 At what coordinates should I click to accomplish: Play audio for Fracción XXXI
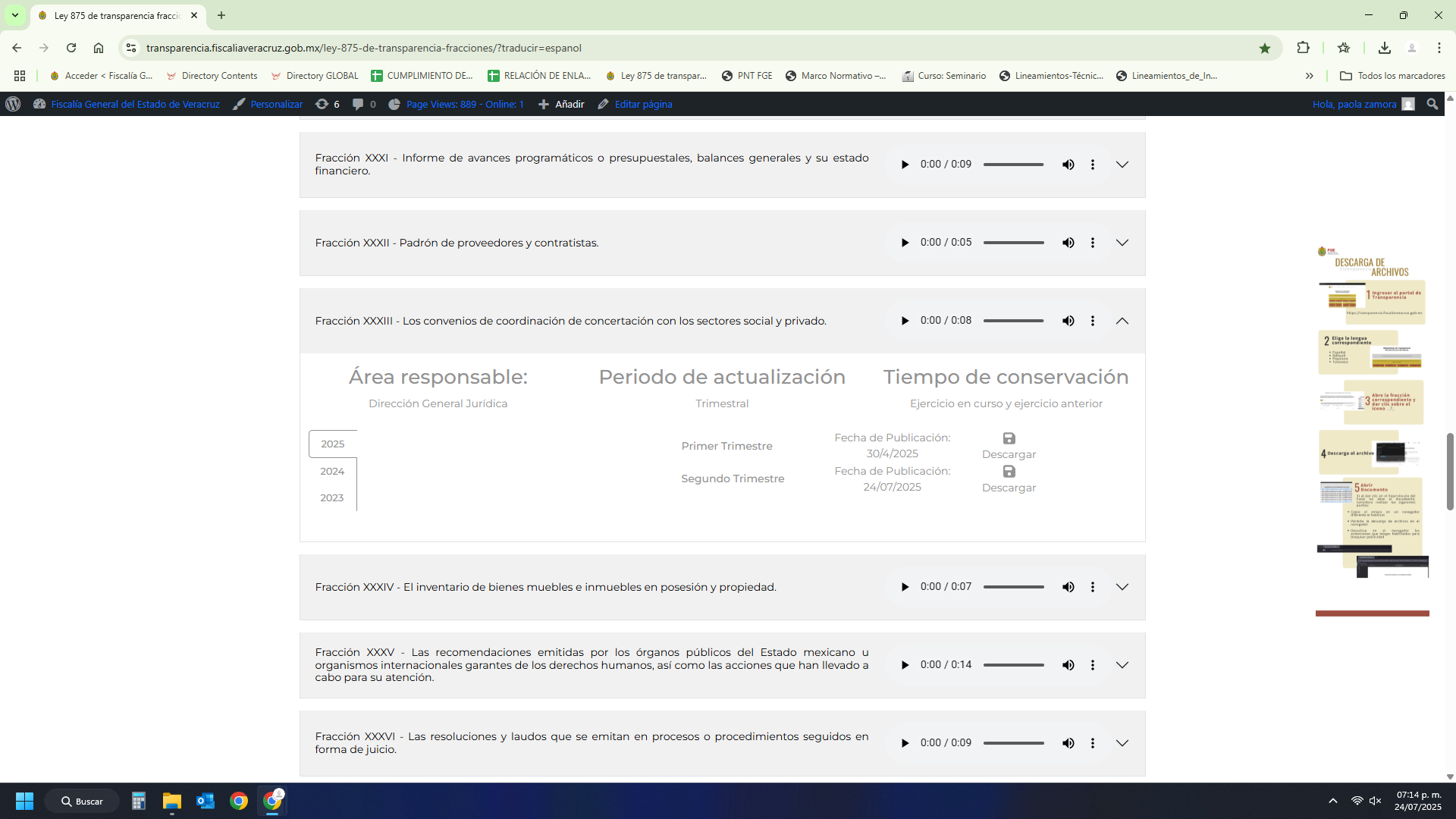pyautogui.click(x=905, y=165)
